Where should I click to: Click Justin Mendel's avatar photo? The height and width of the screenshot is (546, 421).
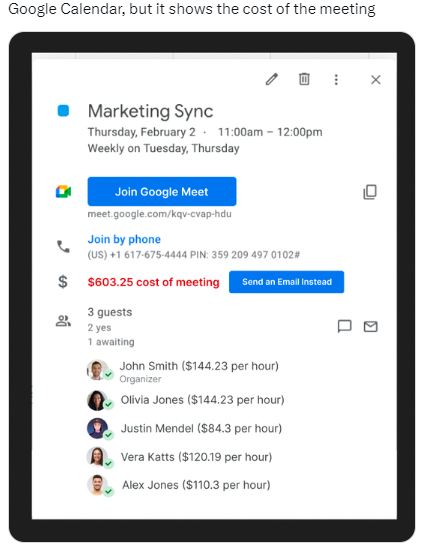point(97,428)
